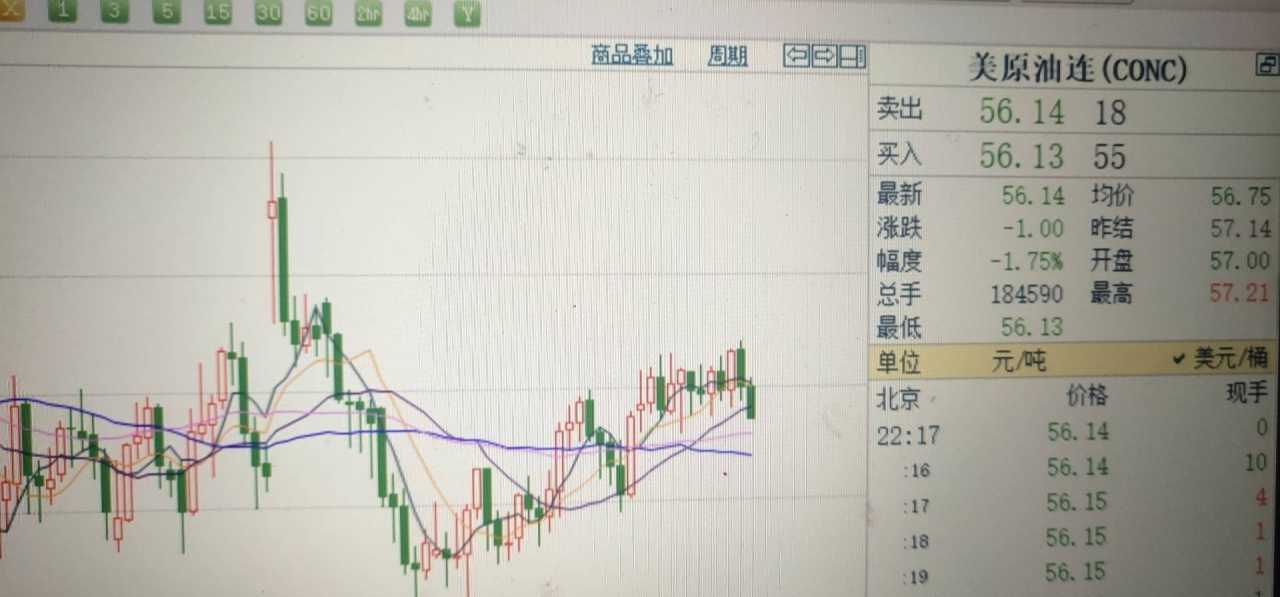The image size is (1280, 597).
Task: Choose the 30-minute period button
Action: [267, 13]
